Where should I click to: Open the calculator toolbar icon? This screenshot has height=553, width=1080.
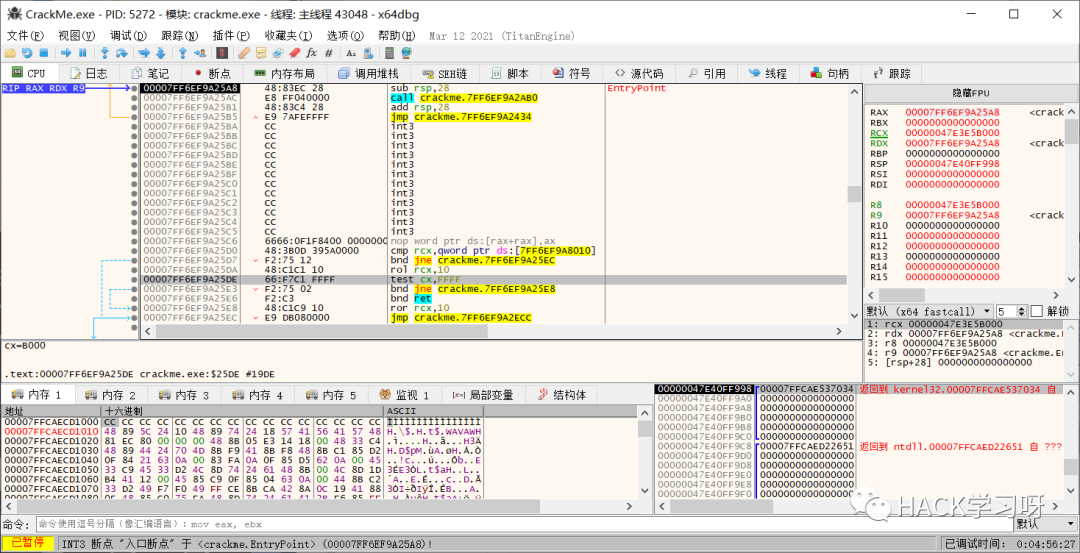pyautogui.click(x=389, y=53)
